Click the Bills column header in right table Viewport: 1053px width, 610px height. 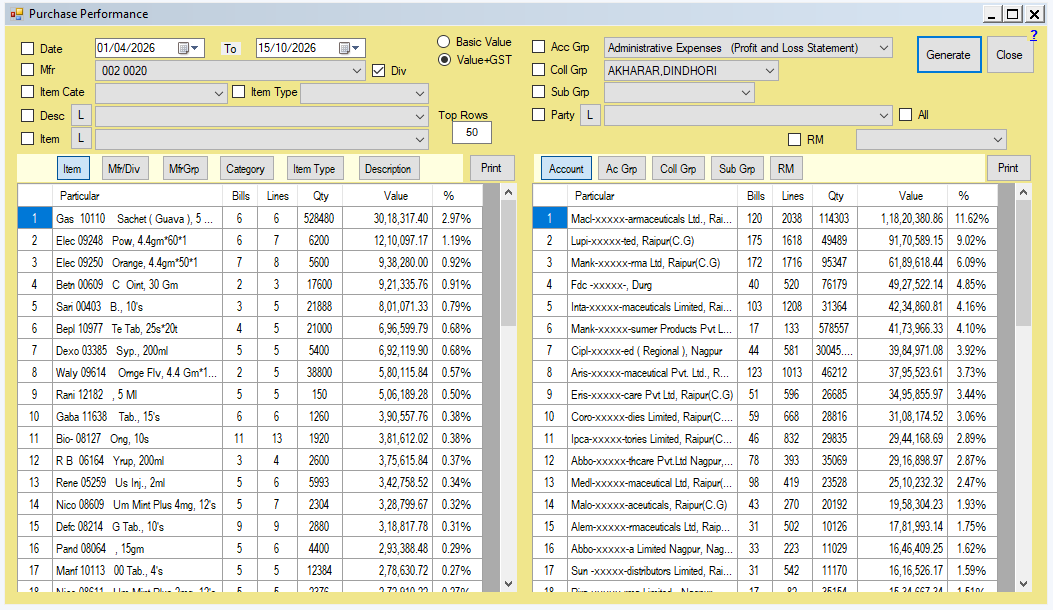[756, 196]
